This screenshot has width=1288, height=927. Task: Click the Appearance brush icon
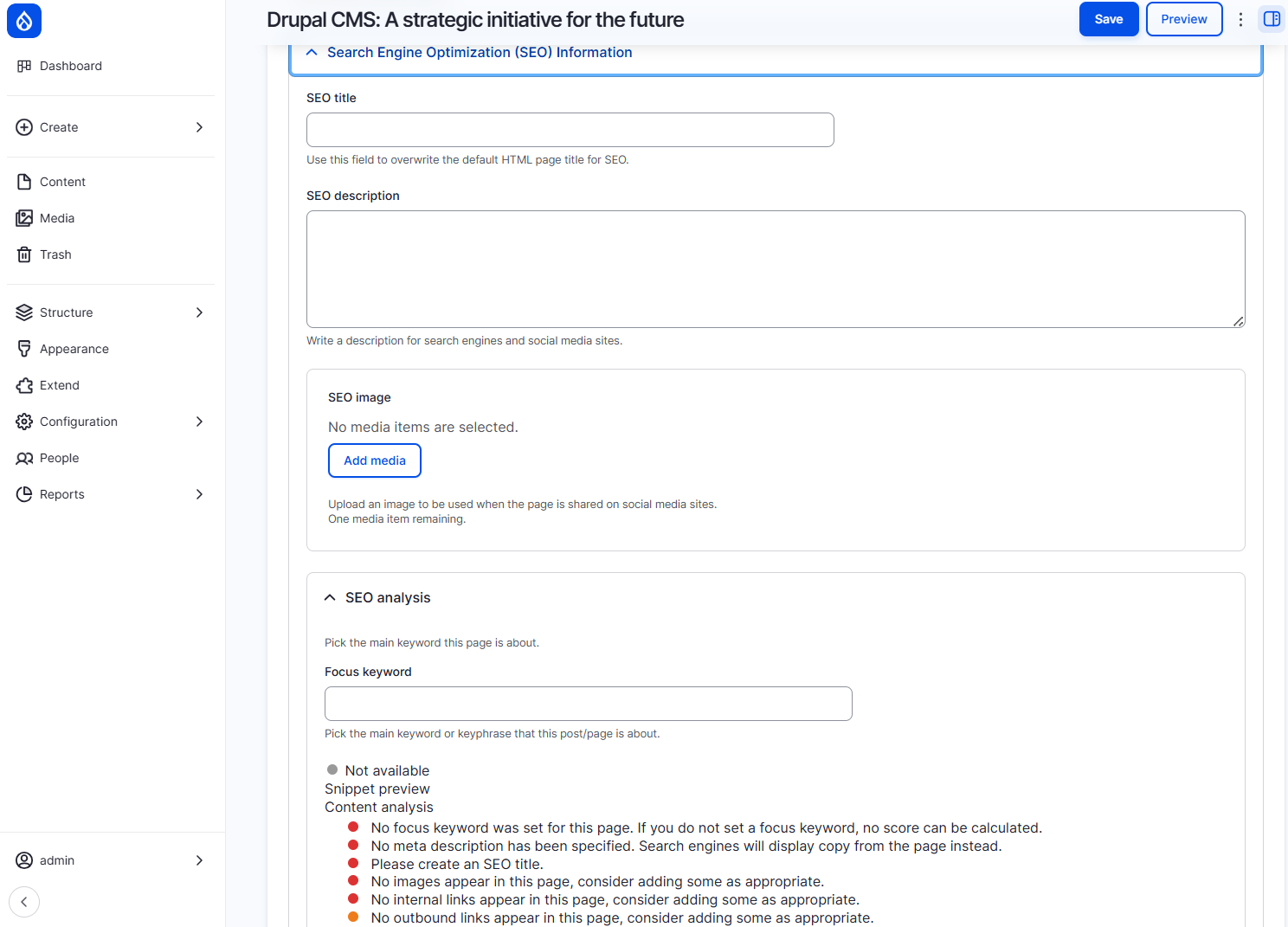click(x=24, y=349)
